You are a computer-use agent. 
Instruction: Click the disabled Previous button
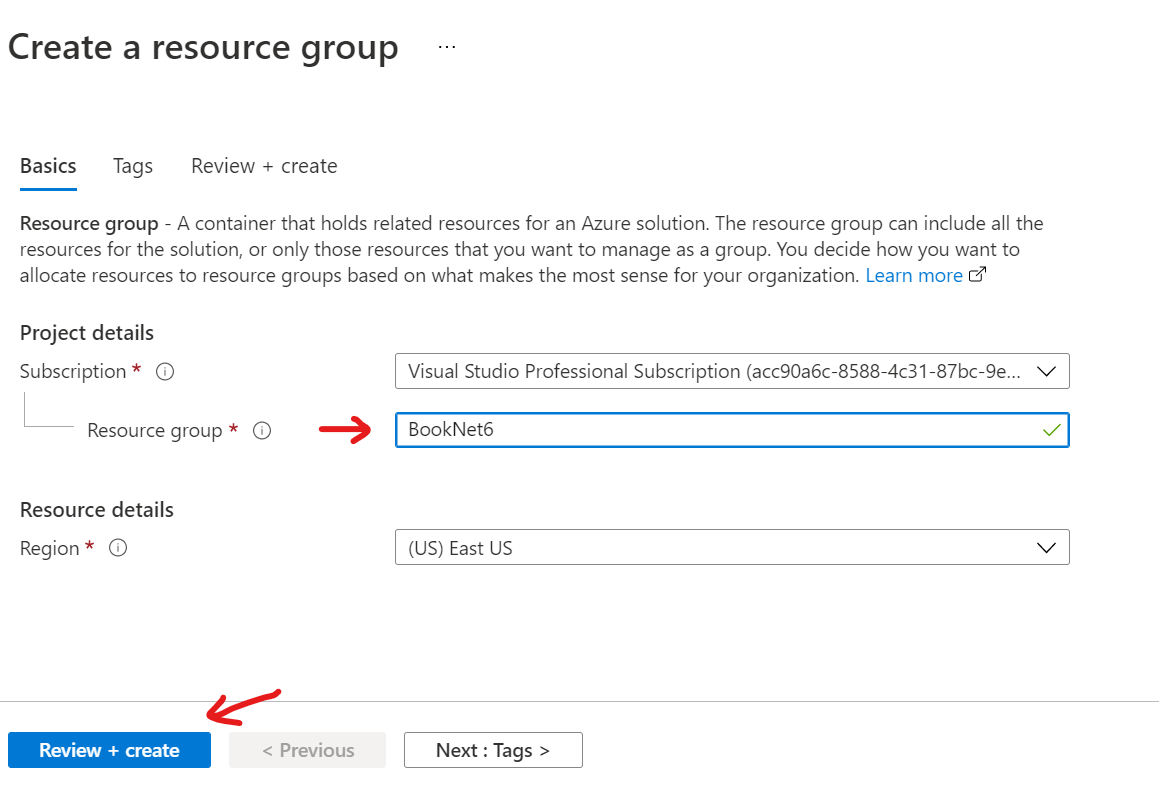pyautogui.click(x=307, y=750)
